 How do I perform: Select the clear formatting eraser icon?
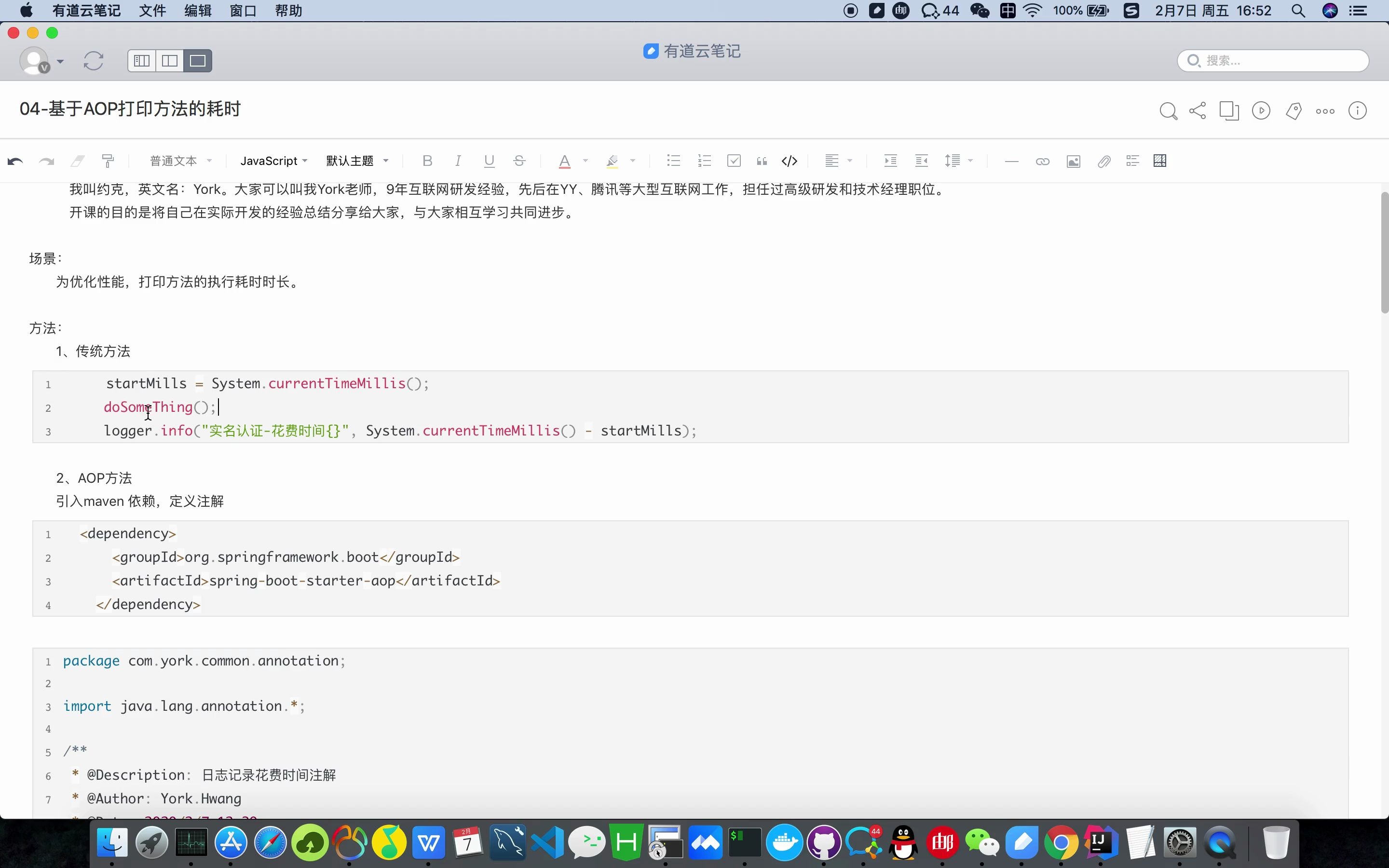(x=78, y=162)
